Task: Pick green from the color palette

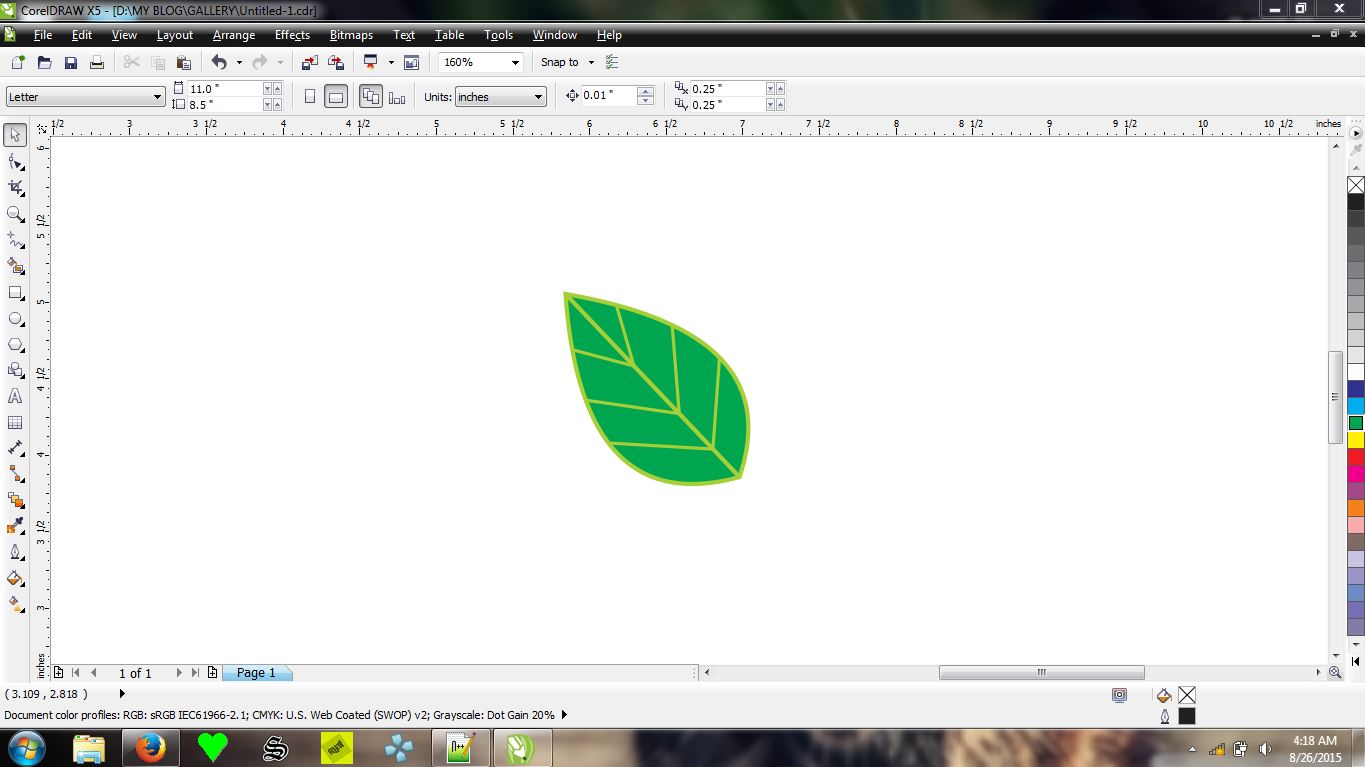Action: click(1356, 422)
